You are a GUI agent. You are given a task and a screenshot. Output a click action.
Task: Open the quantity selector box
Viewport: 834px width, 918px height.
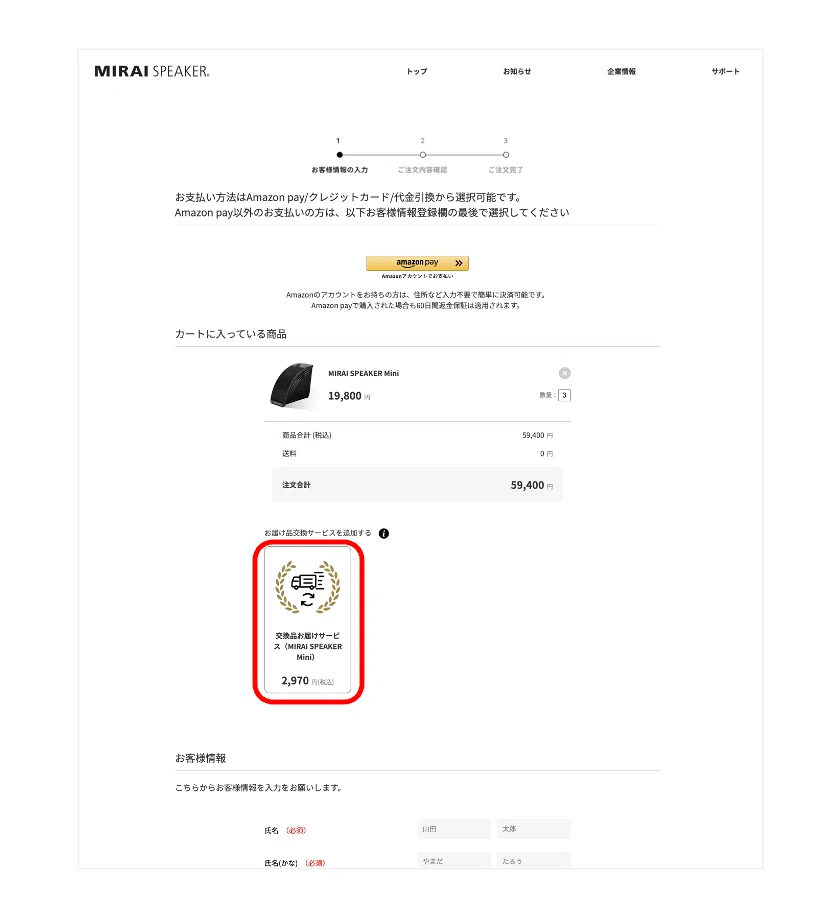point(564,395)
